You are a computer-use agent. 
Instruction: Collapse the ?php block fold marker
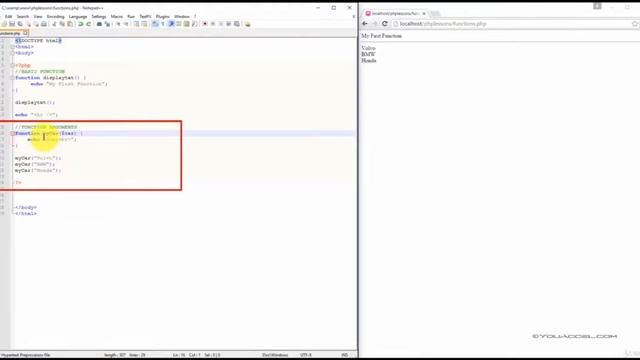(x=13, y=65)
